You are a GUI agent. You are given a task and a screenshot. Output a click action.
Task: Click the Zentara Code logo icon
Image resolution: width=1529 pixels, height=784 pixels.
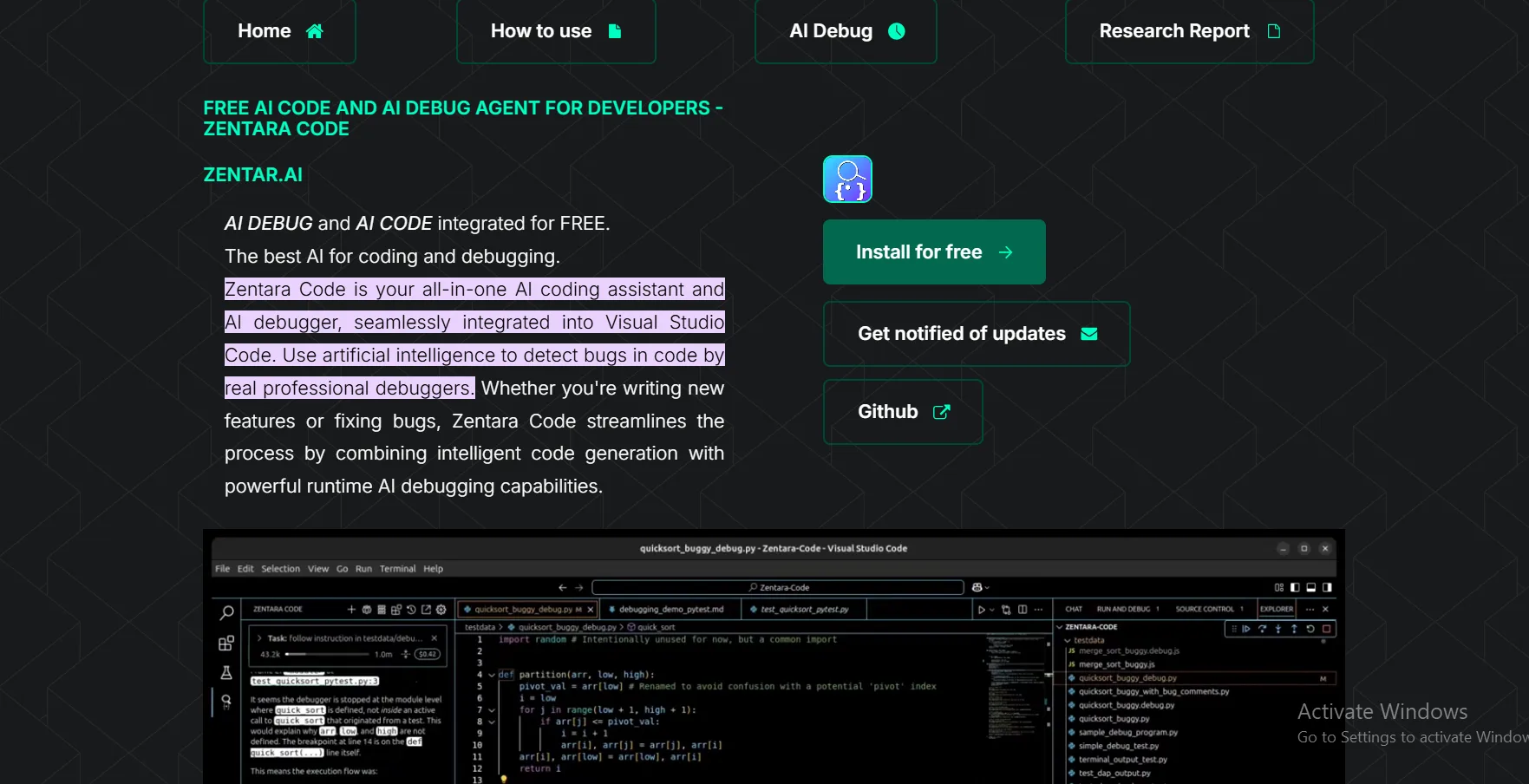coord(847,179)
